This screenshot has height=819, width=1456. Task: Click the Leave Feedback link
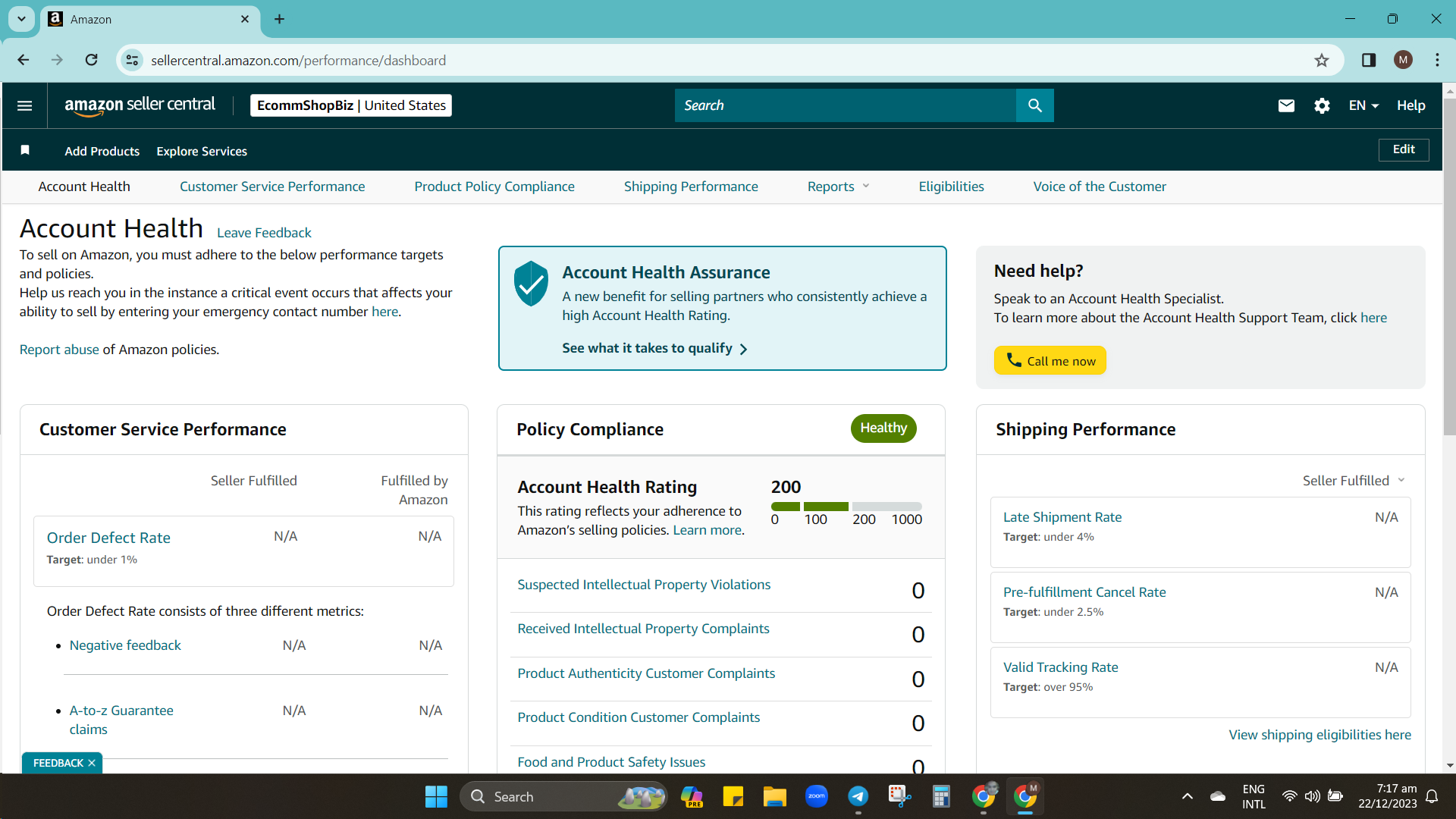pyautogui.click(x=264, y=233)
